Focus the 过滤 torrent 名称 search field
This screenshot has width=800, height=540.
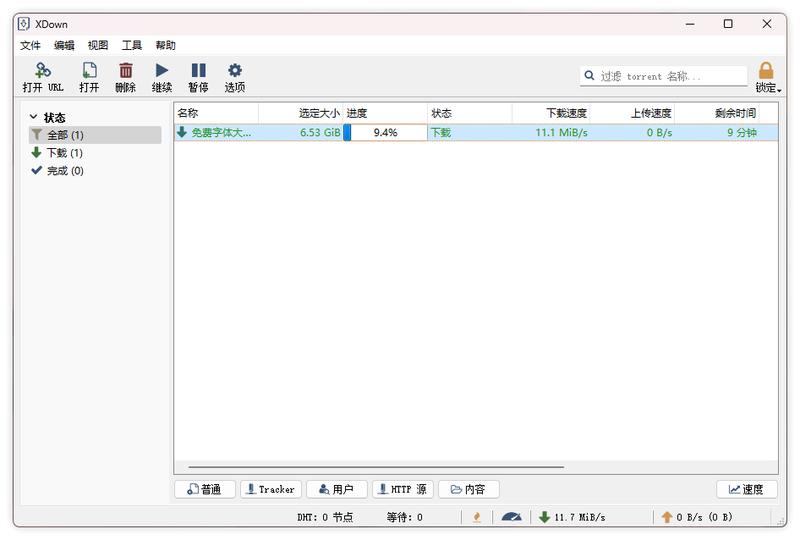tap(664, 76)
